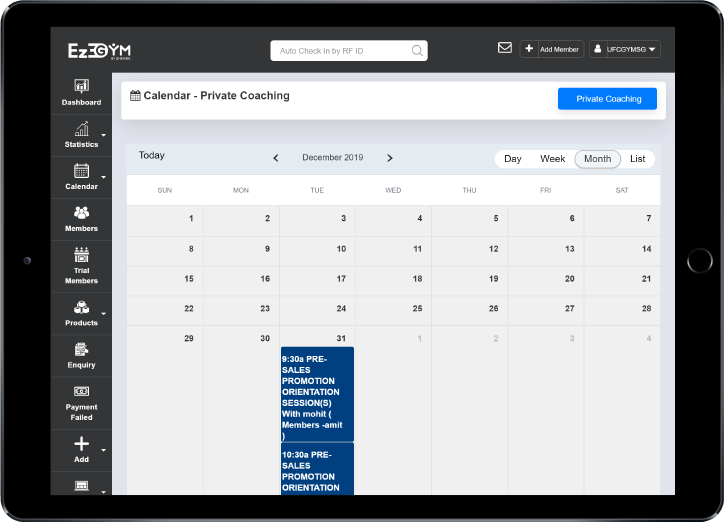Open the Members people icon
Screen dimensions: 724x522
point(81,213)
